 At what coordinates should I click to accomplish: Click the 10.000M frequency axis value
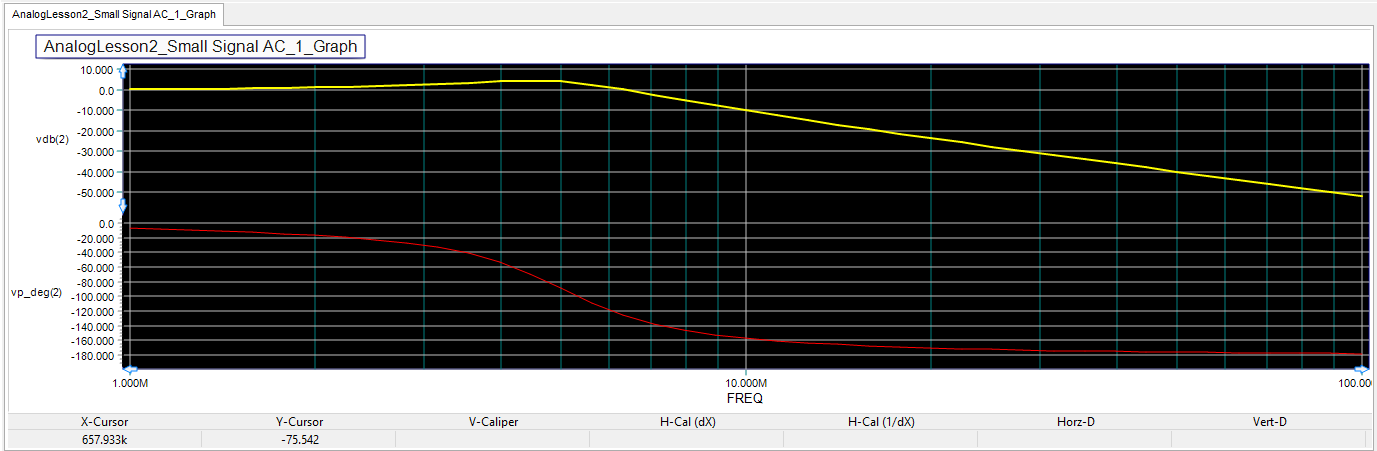[746, 383]
